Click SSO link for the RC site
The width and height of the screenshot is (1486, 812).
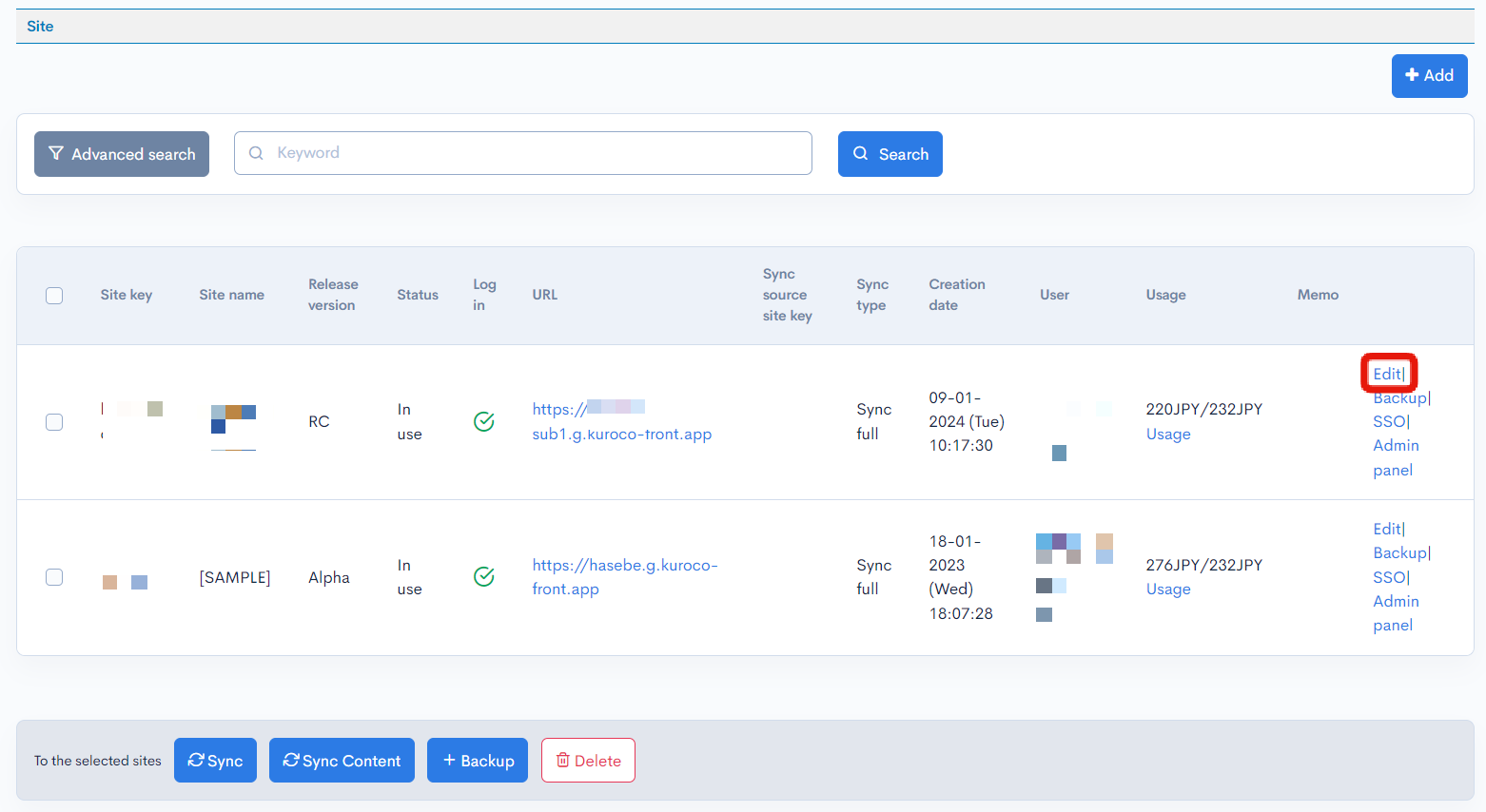pyautogui.click(x=1389, y=421)
